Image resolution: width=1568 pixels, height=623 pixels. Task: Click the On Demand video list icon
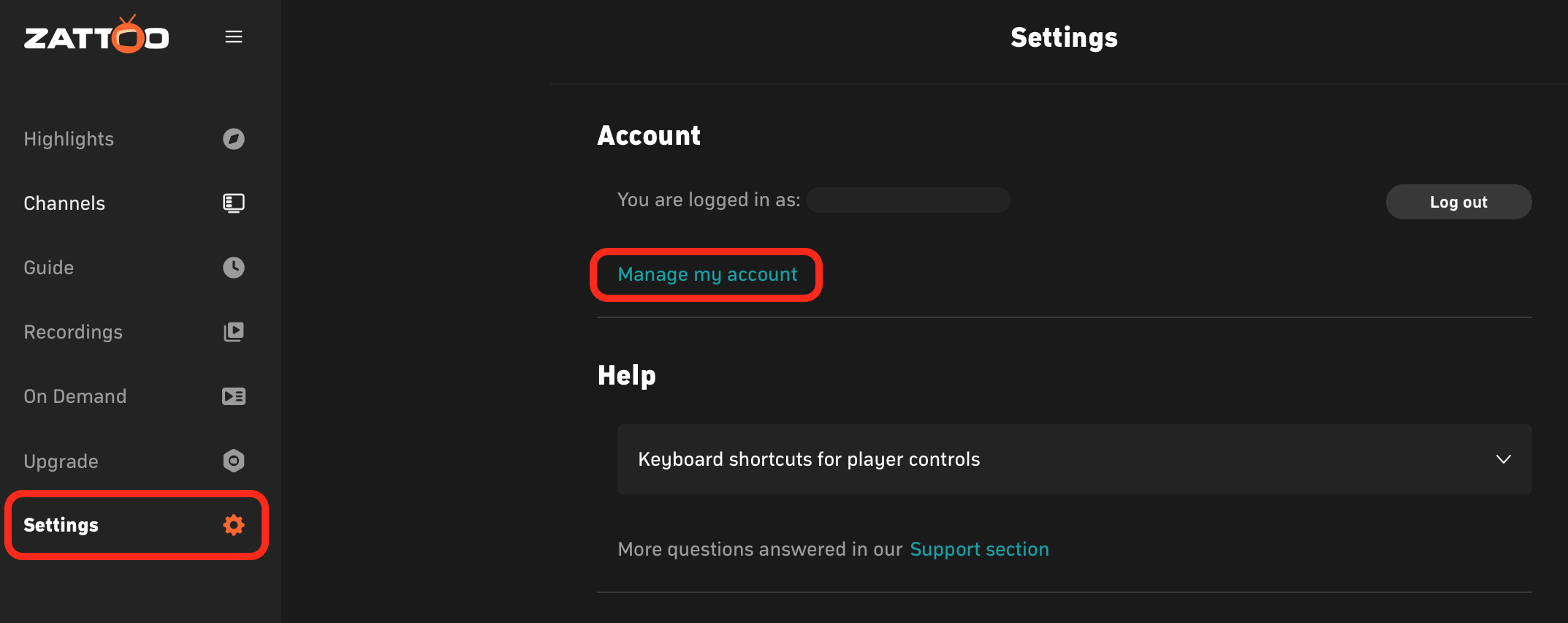(233, 396)
